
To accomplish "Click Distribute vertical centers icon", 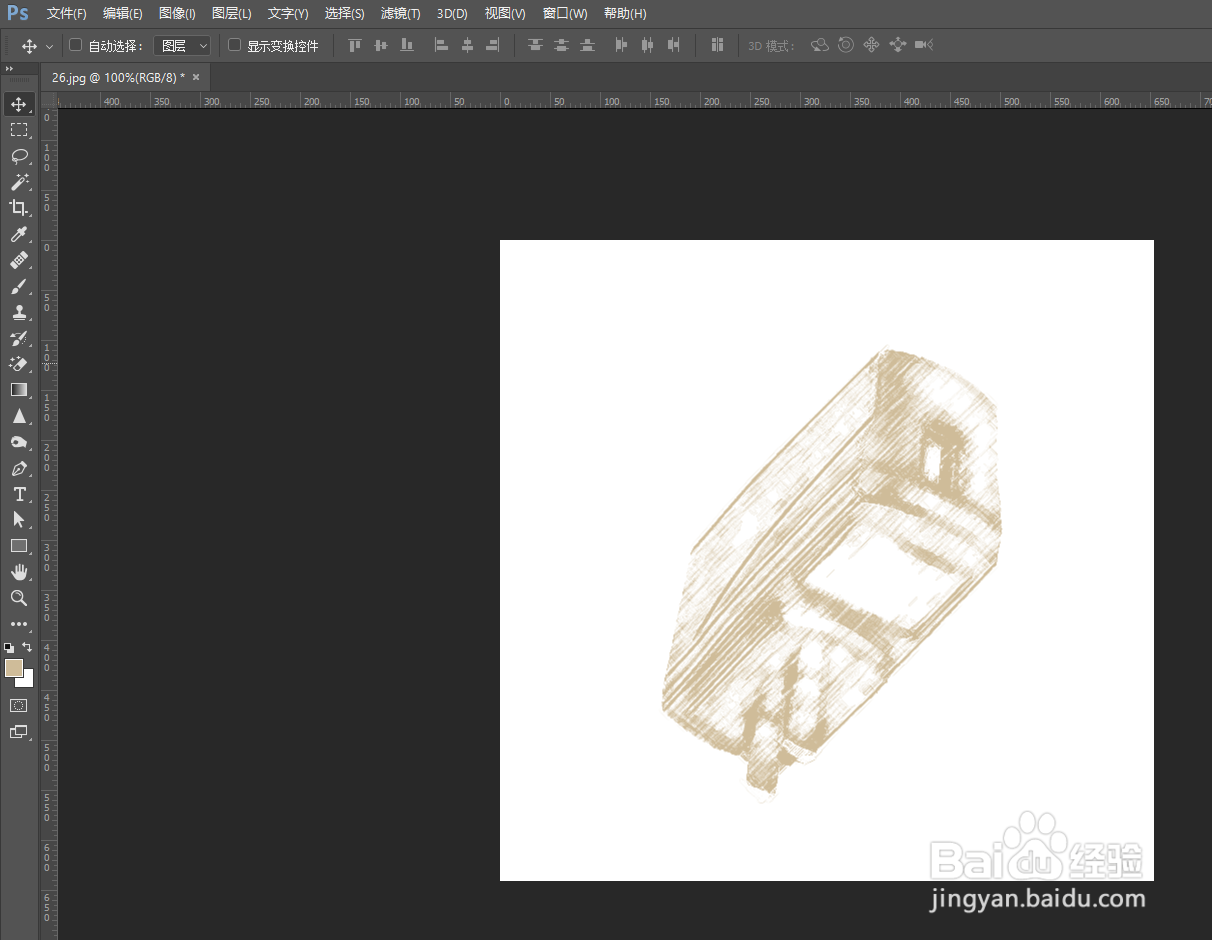I will pos(562,45).
